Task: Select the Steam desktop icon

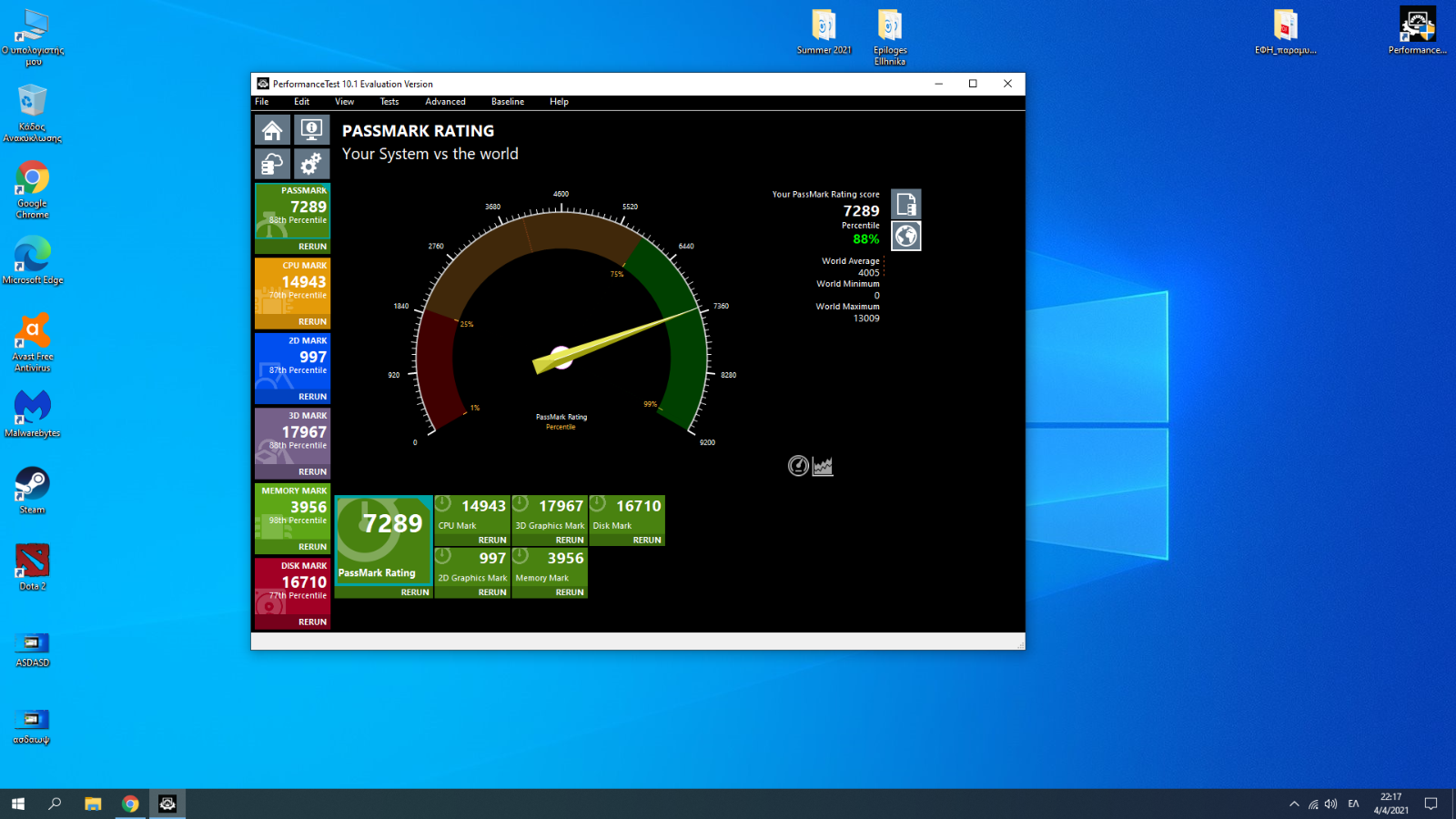Action: (x=33, y=490)
